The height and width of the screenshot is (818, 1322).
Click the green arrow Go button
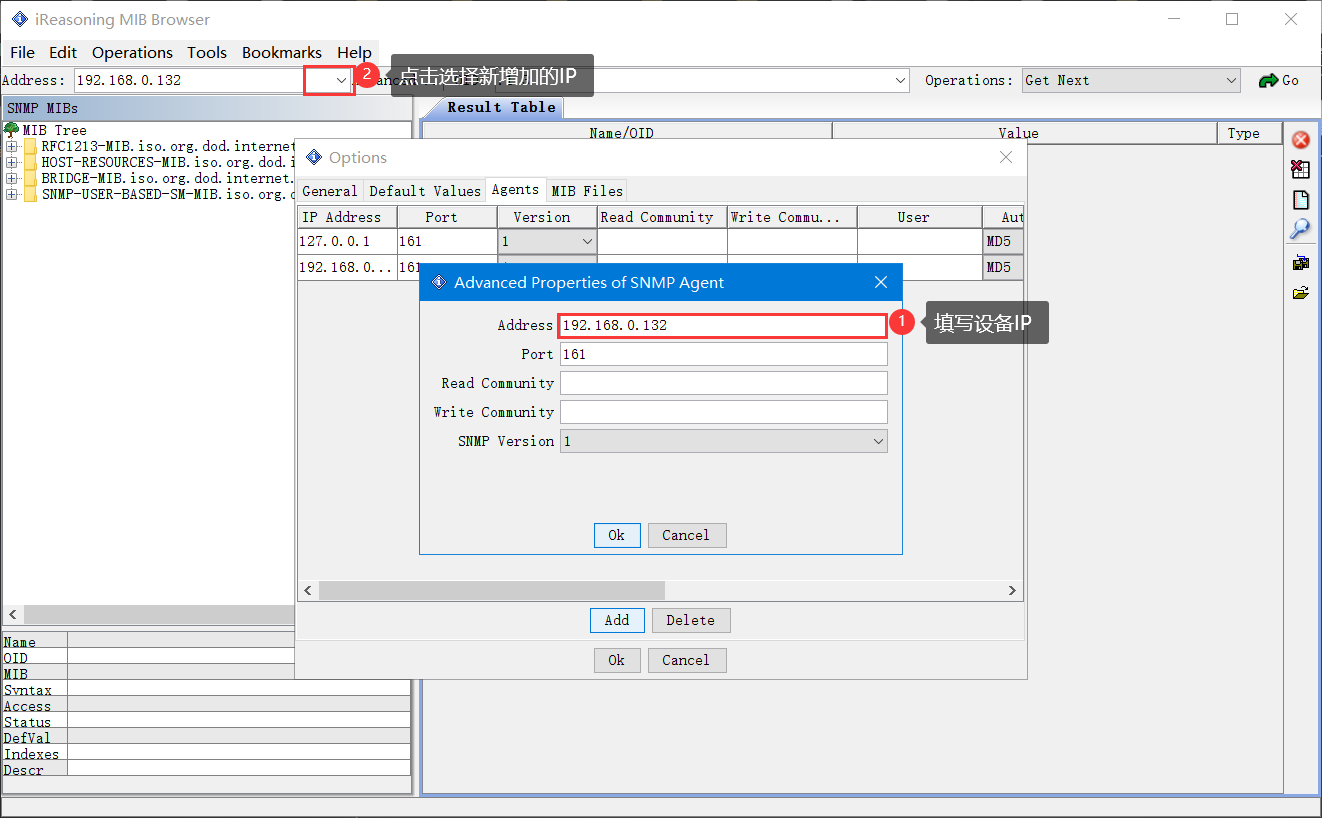click(x=1278, y=80)
